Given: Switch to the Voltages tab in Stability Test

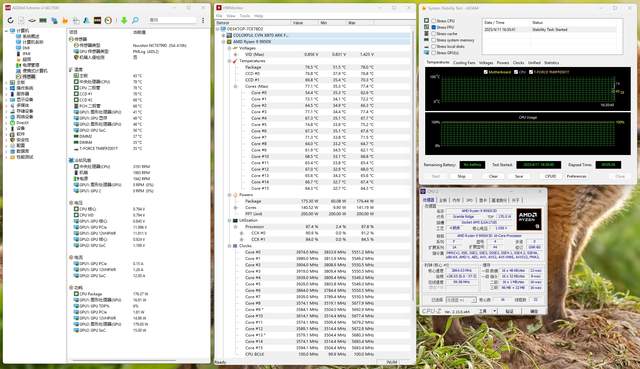Looking at the screenshot, I should (x=486, y=63).
